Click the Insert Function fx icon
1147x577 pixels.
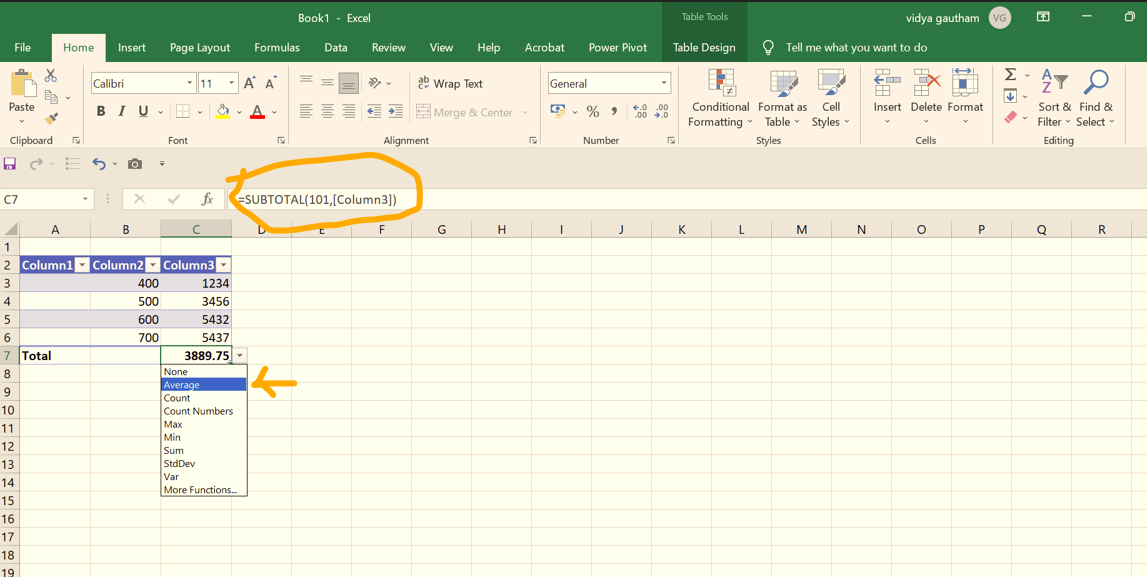point(207,199)
